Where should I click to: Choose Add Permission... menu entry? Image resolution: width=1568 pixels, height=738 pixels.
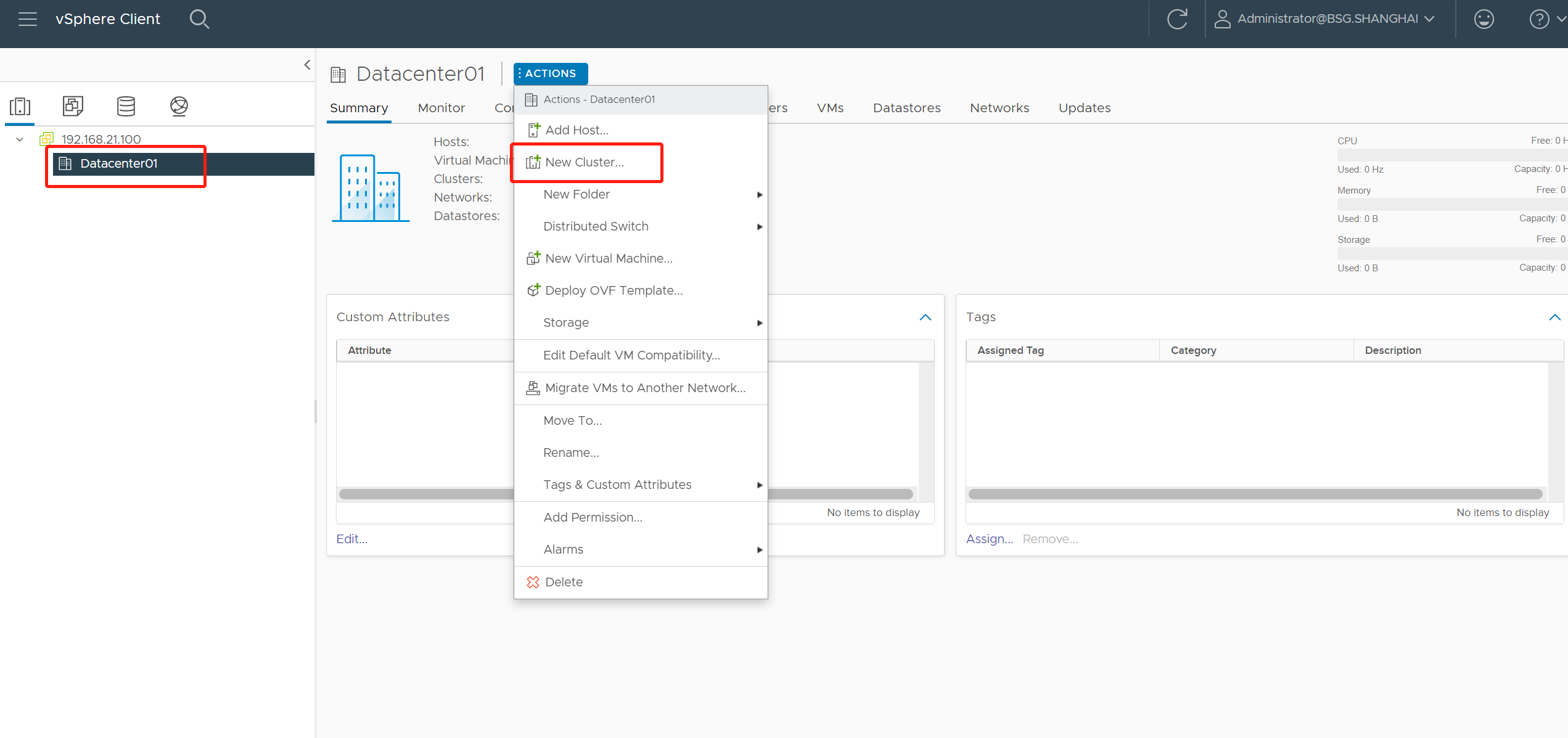(x=641, y=517)
